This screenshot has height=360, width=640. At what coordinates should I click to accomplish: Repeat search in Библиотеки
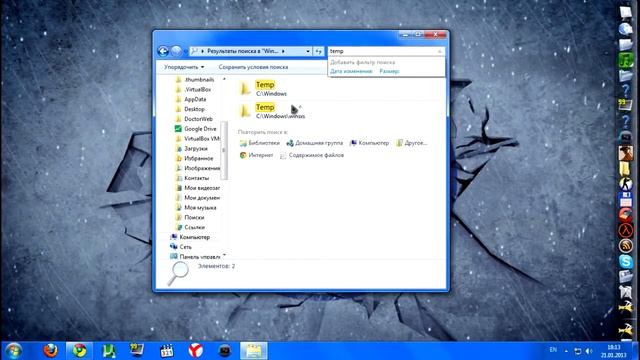260,143
